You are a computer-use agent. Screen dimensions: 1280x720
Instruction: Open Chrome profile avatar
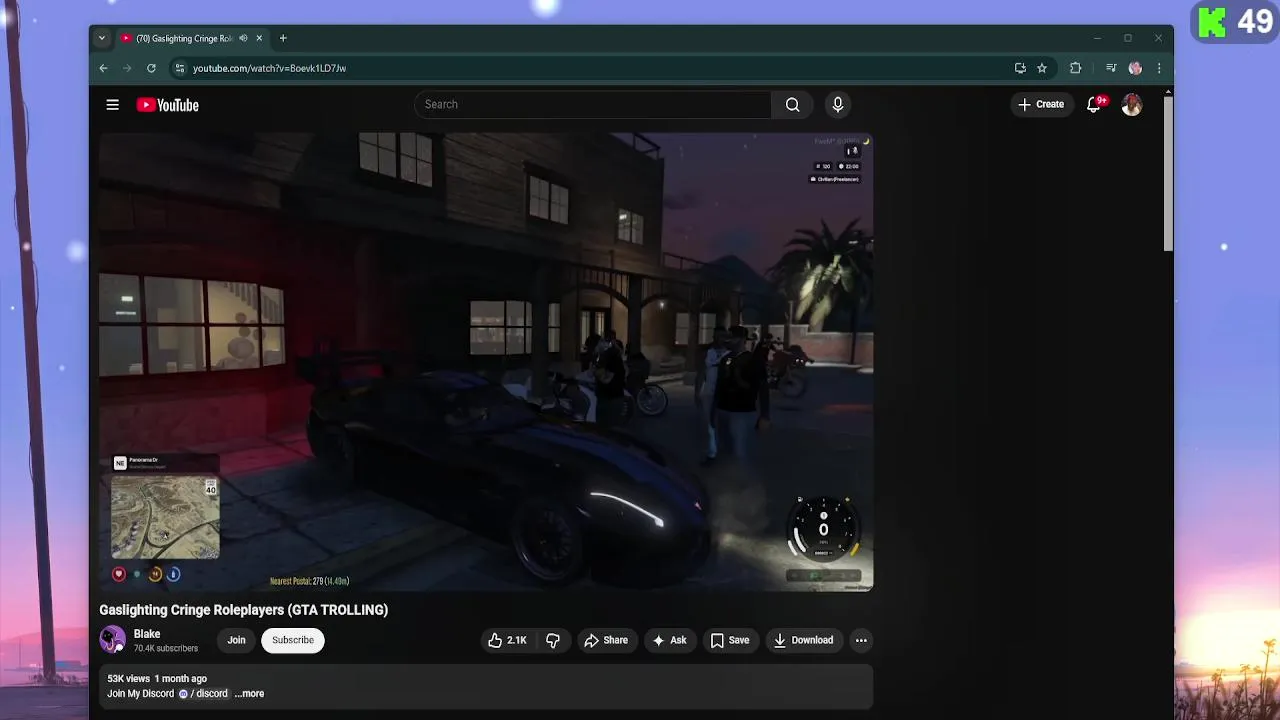click(x=1135, y=68)
